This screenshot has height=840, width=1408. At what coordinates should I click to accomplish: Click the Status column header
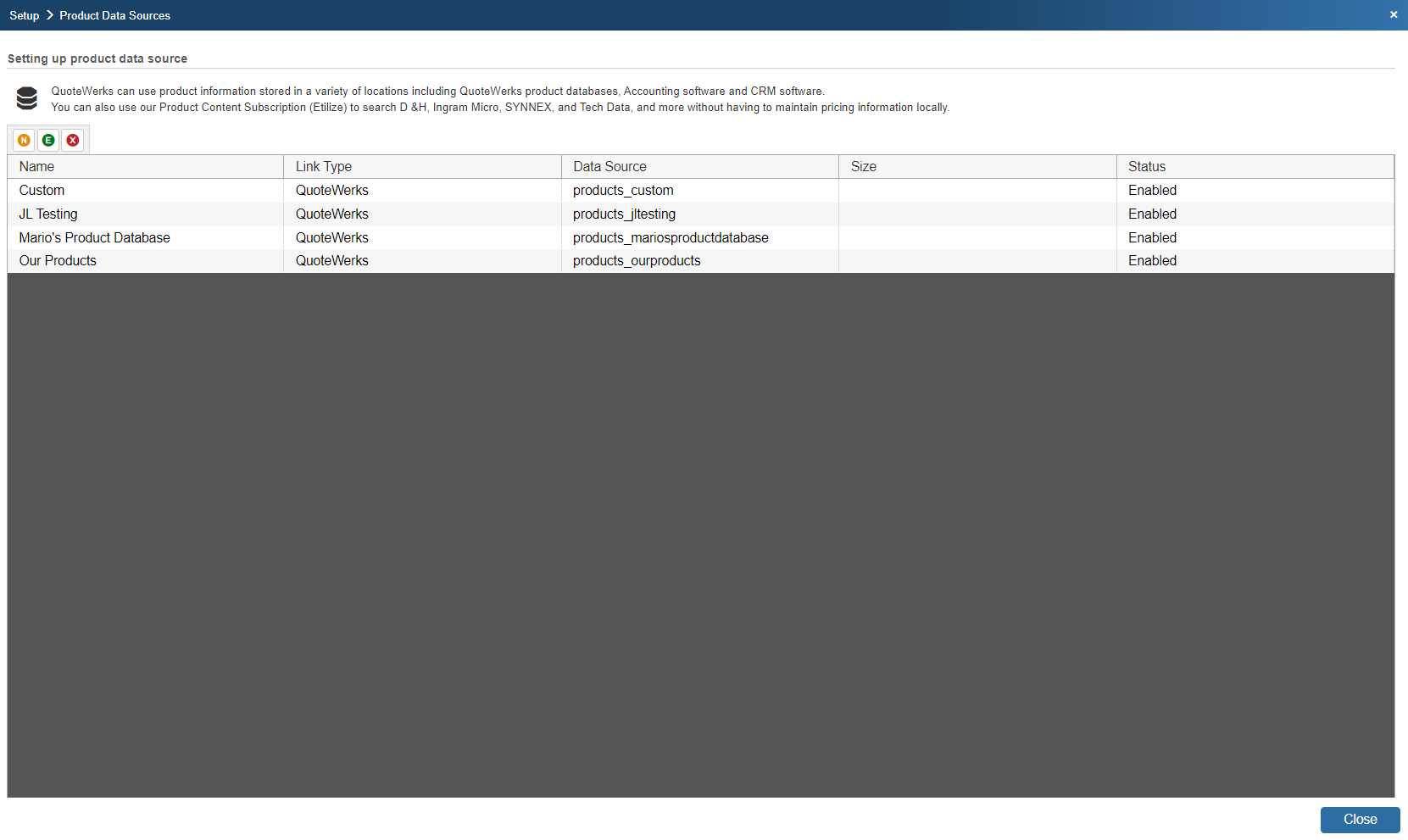1255,166
